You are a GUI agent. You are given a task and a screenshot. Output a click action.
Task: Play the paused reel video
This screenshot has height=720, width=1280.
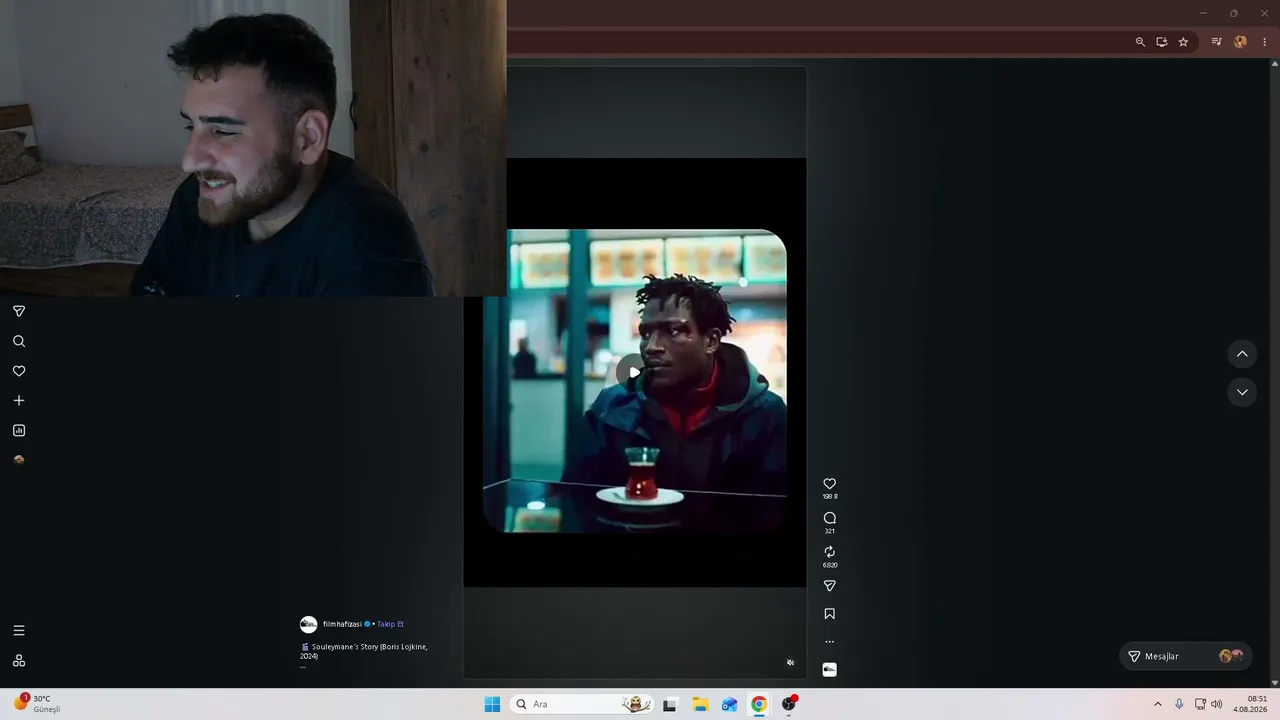(x=634, y=372)
